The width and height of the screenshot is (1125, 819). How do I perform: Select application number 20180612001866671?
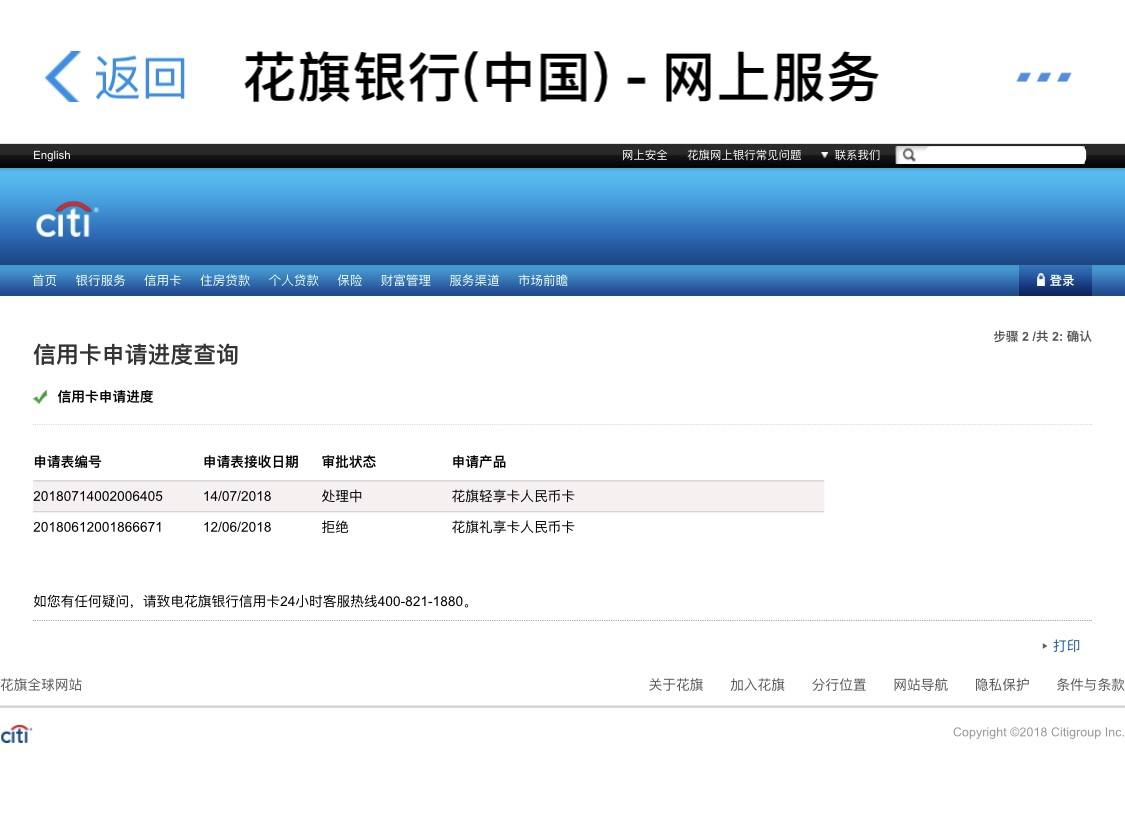[98, 527]
